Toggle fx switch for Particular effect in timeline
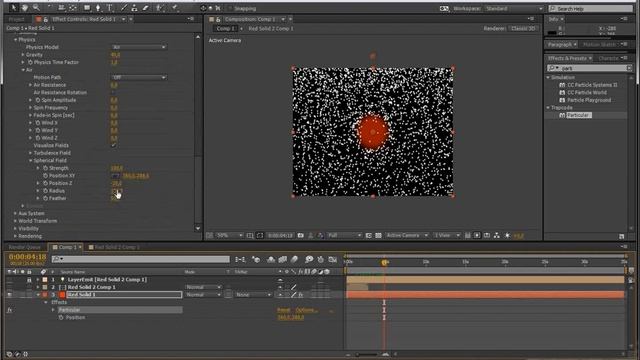This screenshot has width=640, height=360. (x=9, y=310)
